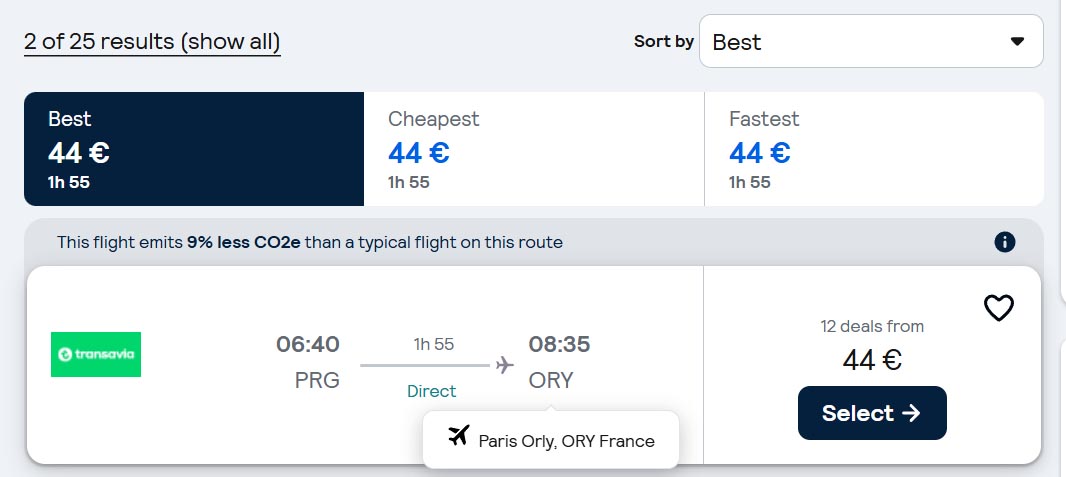Show all 25 results link
Image resolution: width=1066 pixels, height=477 pixels.
point(152,42)
